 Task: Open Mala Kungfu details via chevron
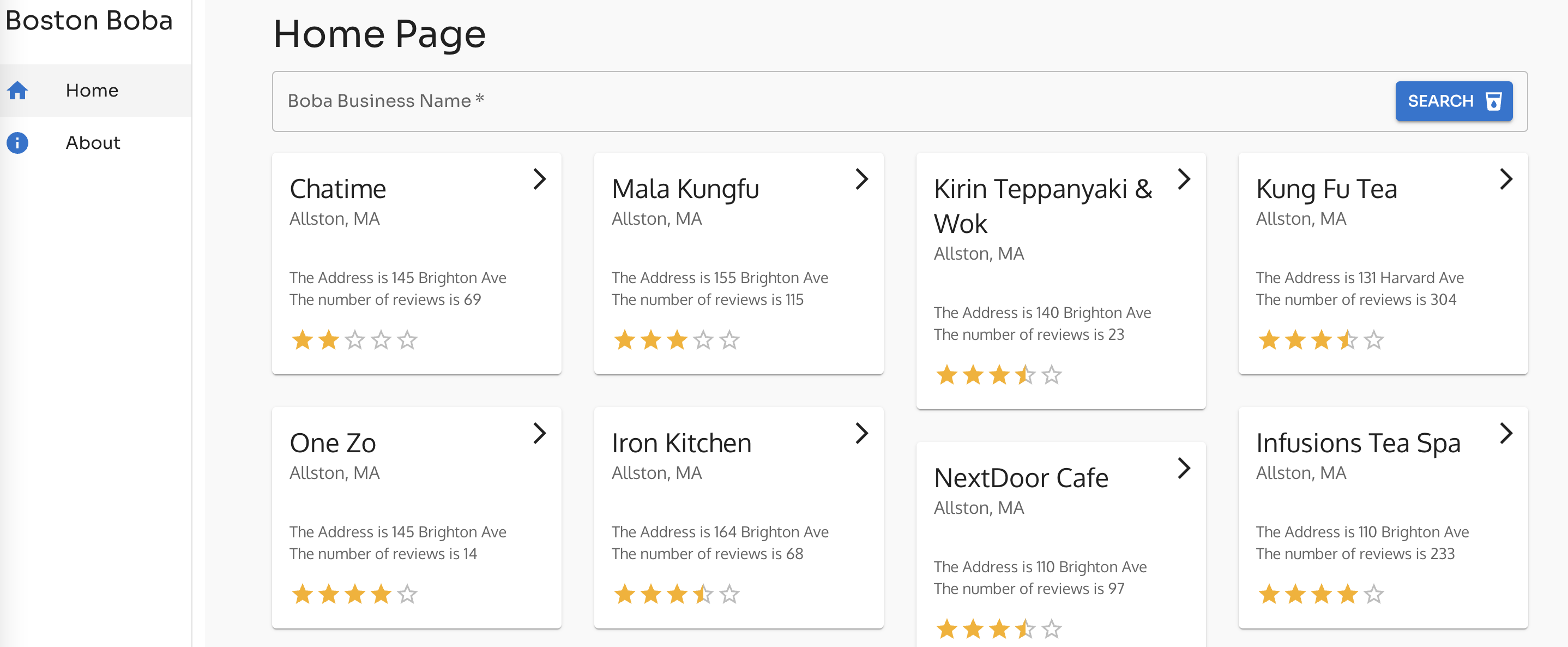click(x=861, y=179)
